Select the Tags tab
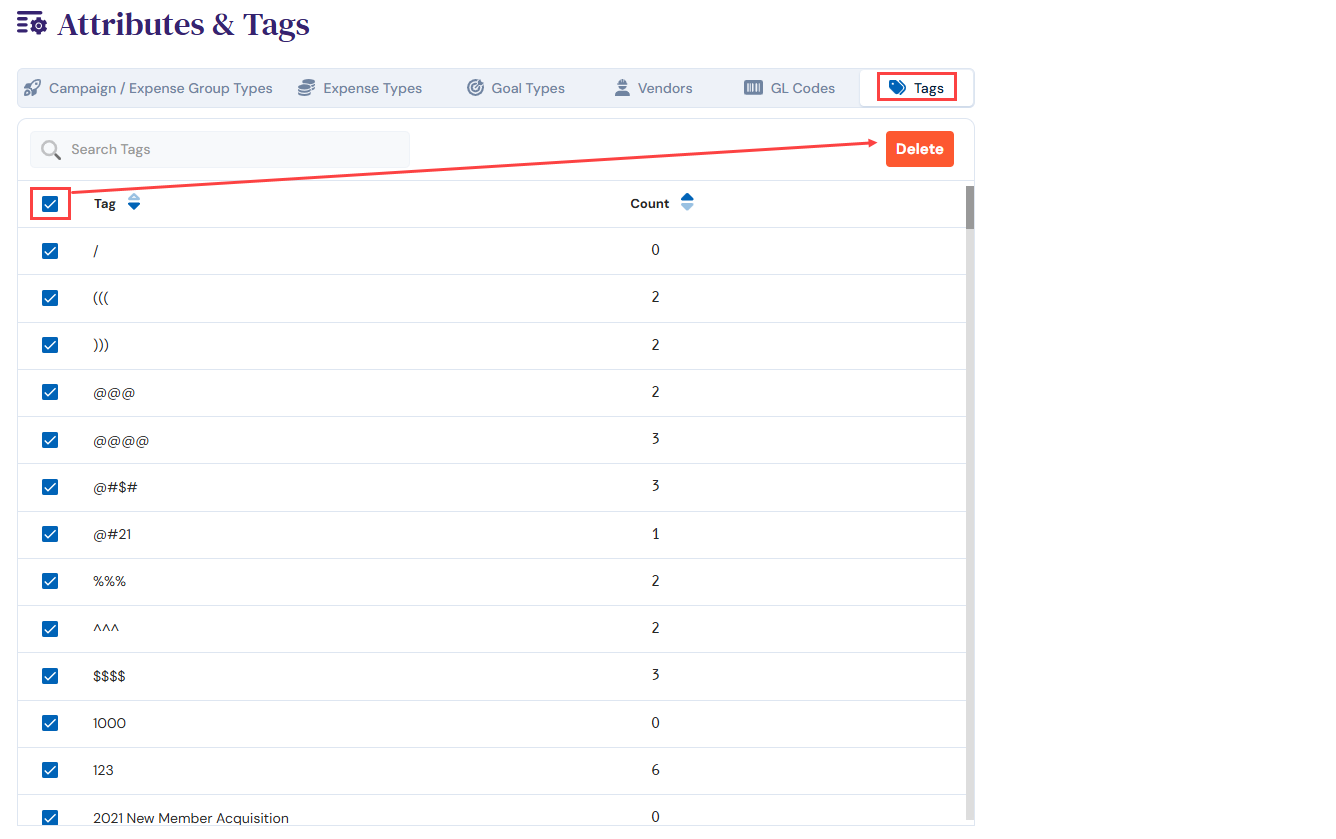The width and height of the screenshot is (1336, 839). 917,88
